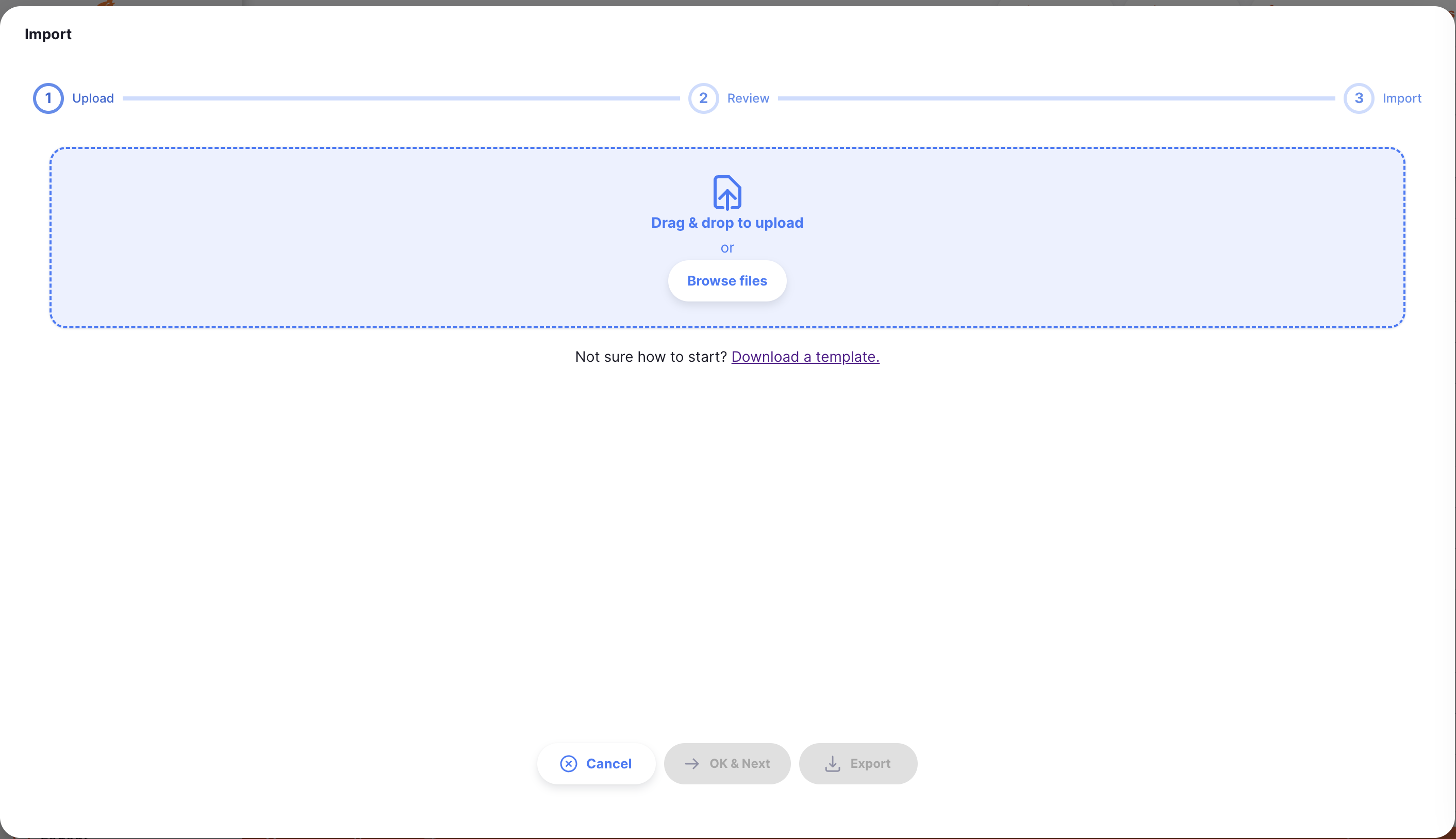1456x839 pixels.
Task: Click the Import dialog title
Action: [48, 35]
